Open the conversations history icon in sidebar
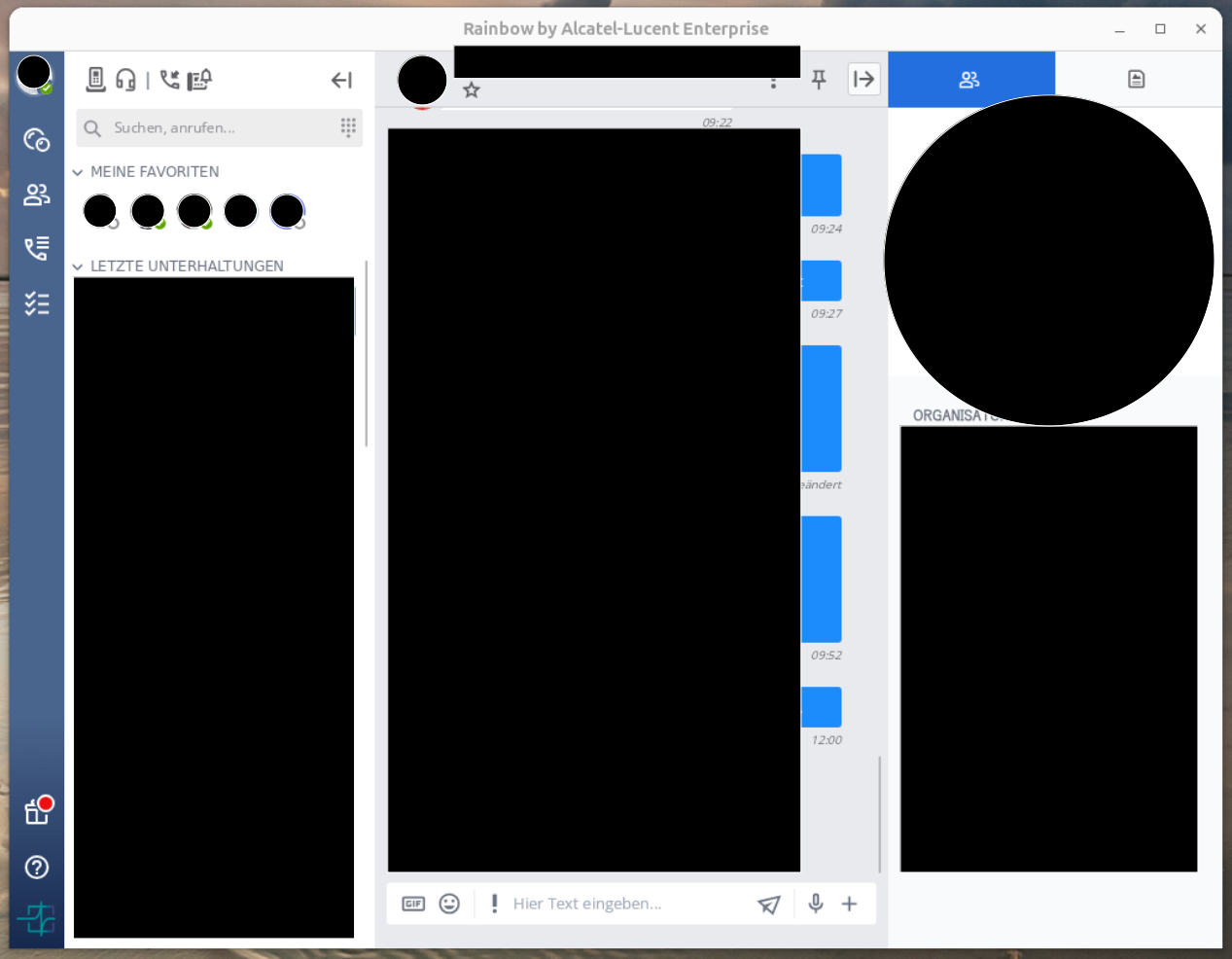 [x=36, y=140]
